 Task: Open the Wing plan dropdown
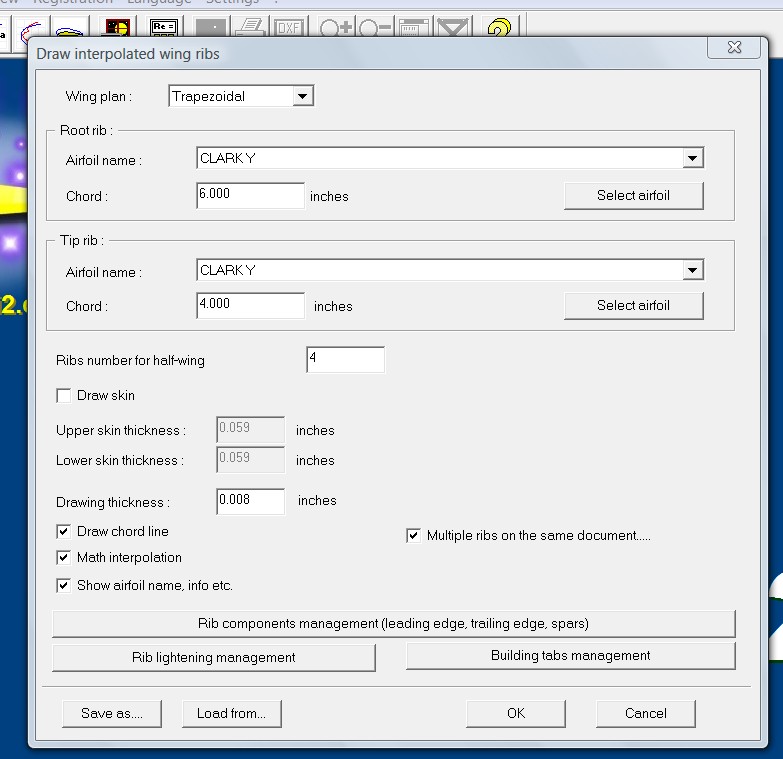[303, 96]
